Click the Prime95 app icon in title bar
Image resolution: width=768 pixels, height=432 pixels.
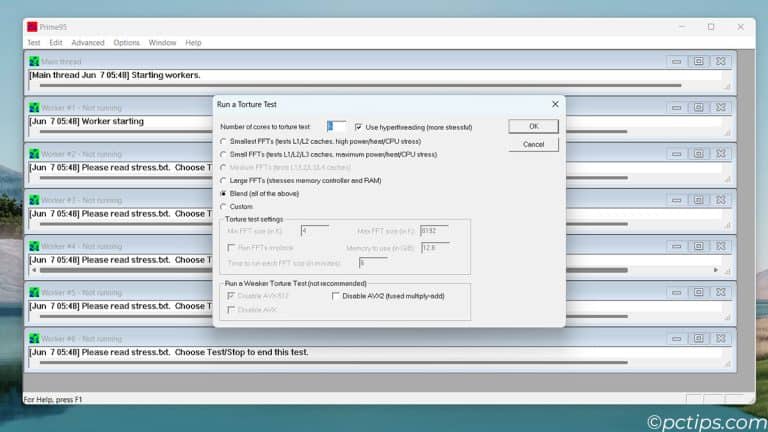tap(32, 27)
